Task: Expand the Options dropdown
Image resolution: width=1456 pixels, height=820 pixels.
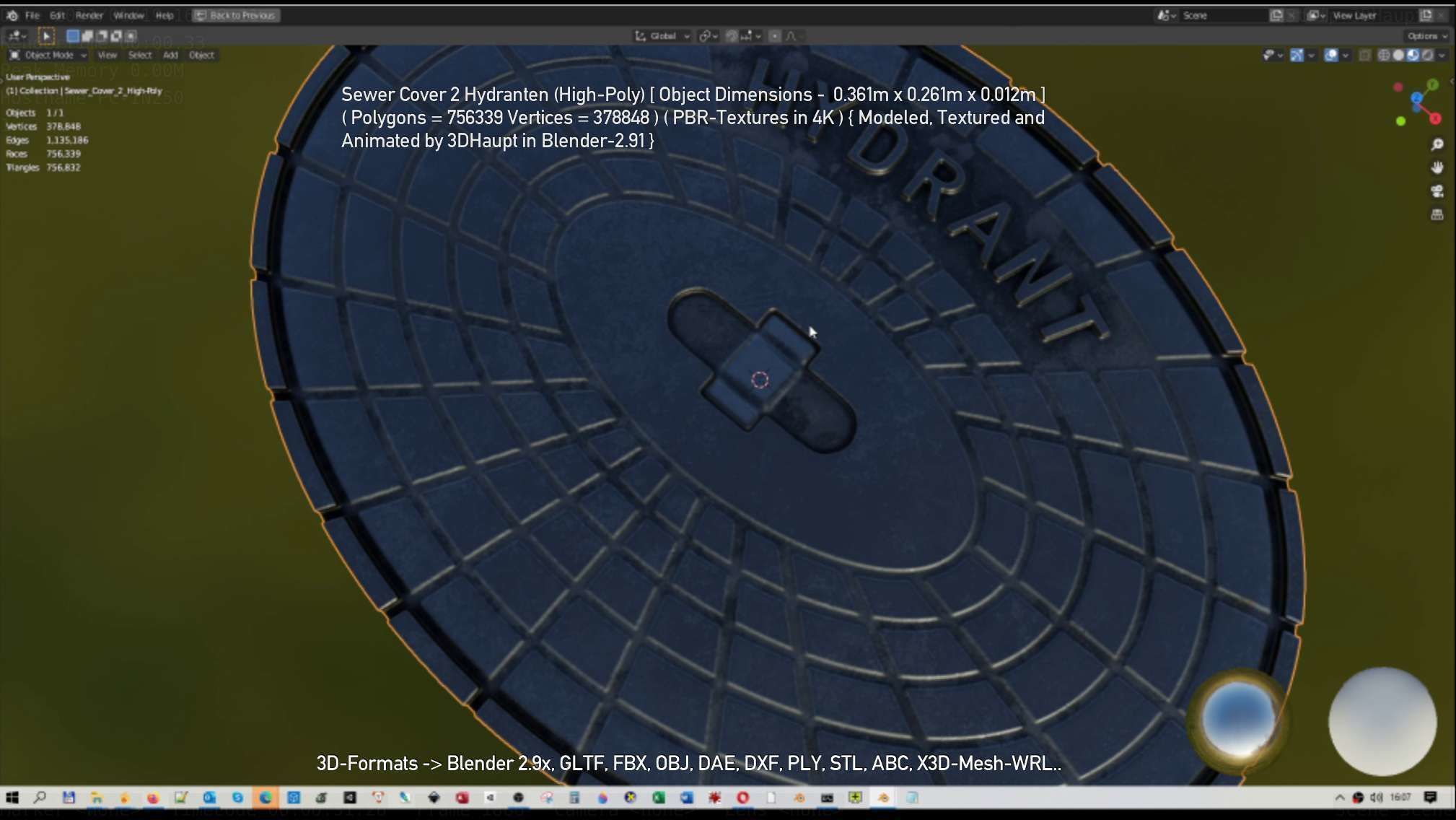Action: [1427, 35]
